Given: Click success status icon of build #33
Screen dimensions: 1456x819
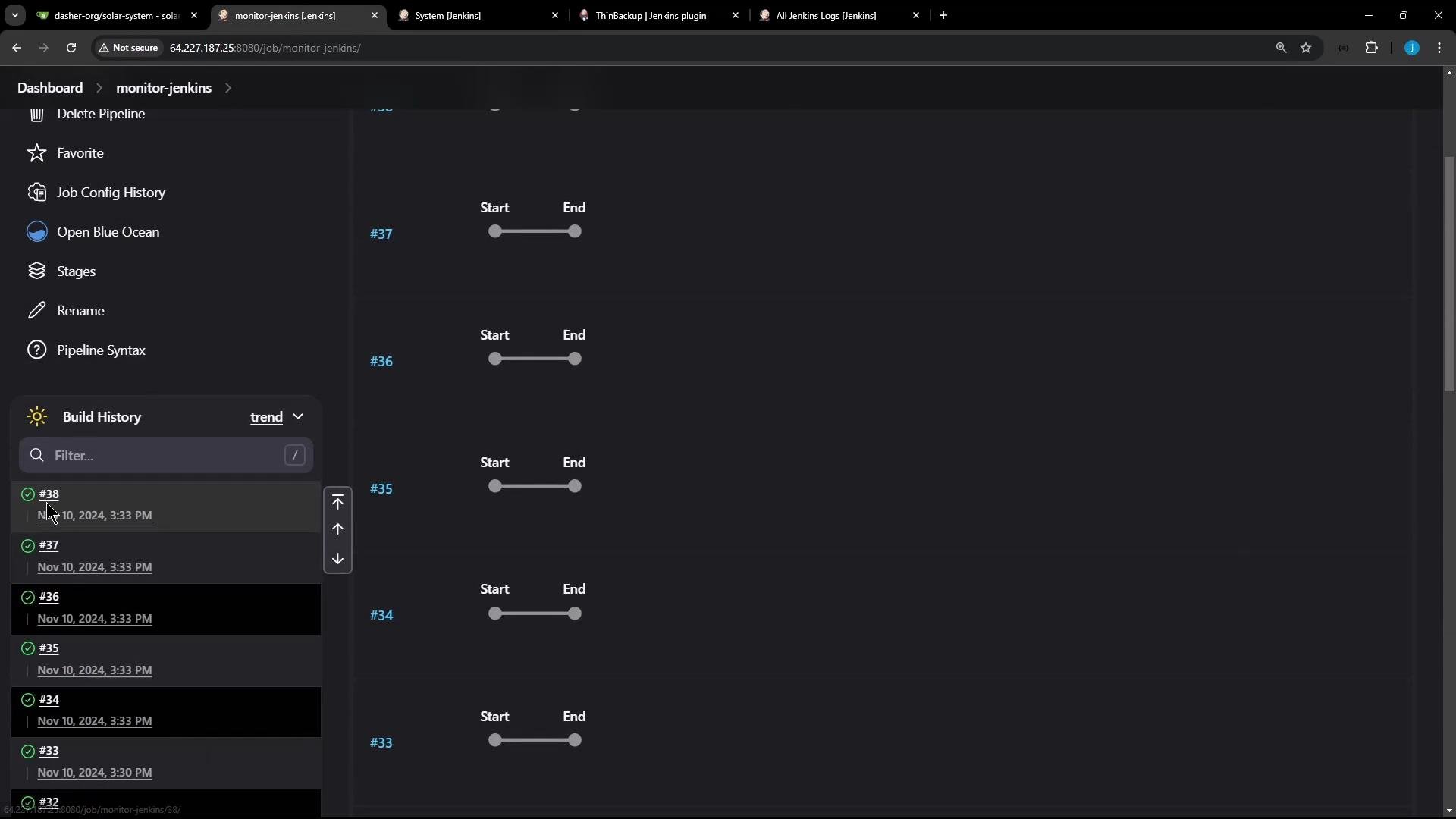Looking at the screenshot, I should pyautogui.click(x=28, y=752).
